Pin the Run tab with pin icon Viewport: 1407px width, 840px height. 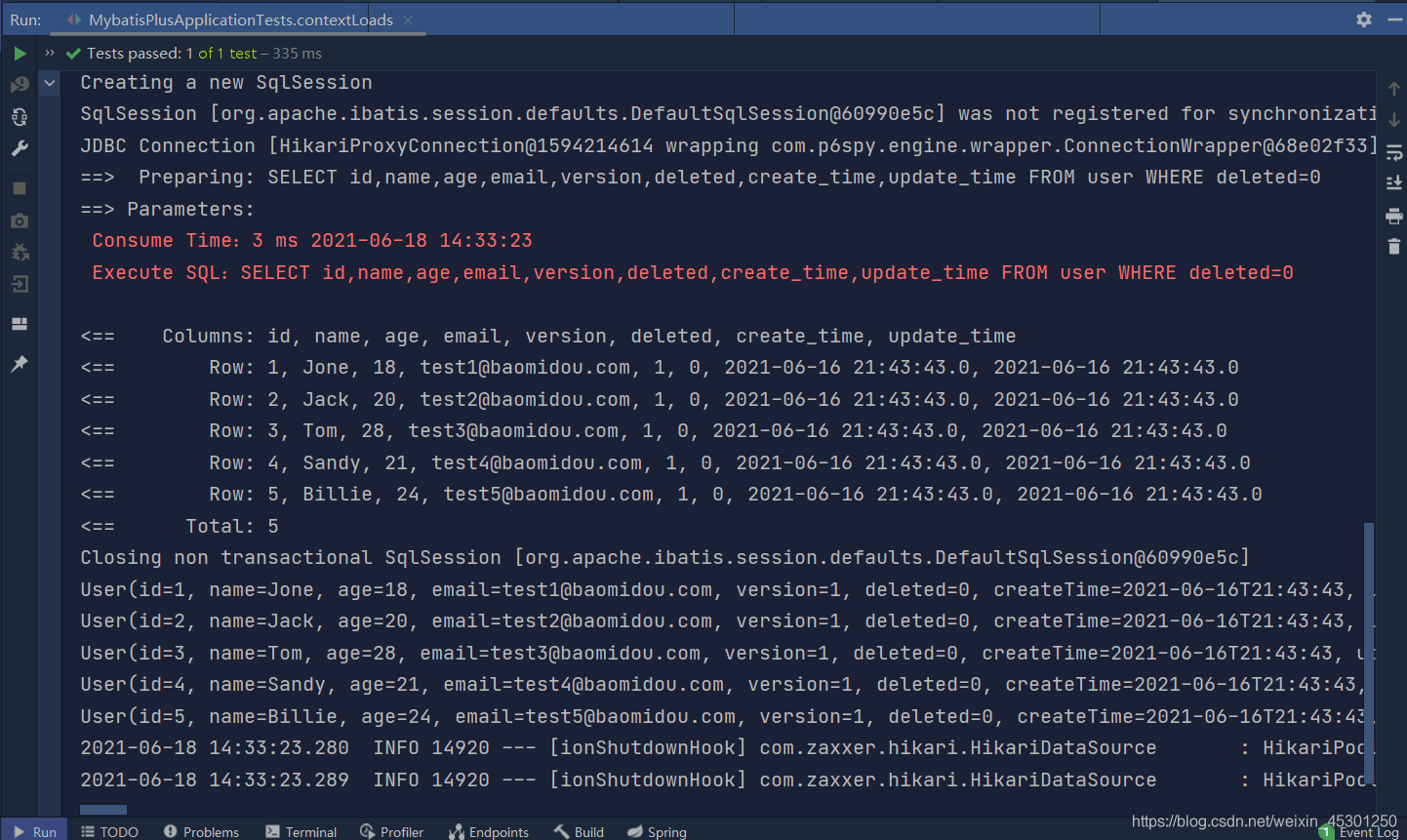(x=20, y=364)
